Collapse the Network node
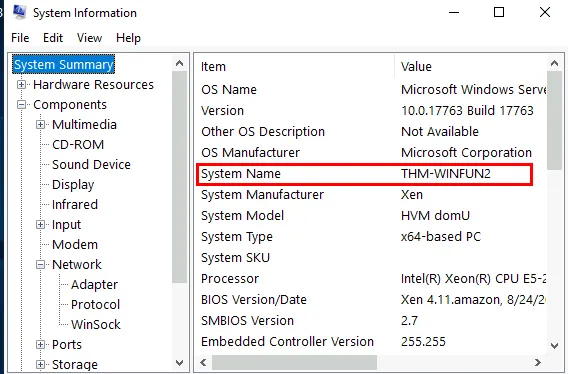This screenshot has width=568, height=374. point(41,265)
